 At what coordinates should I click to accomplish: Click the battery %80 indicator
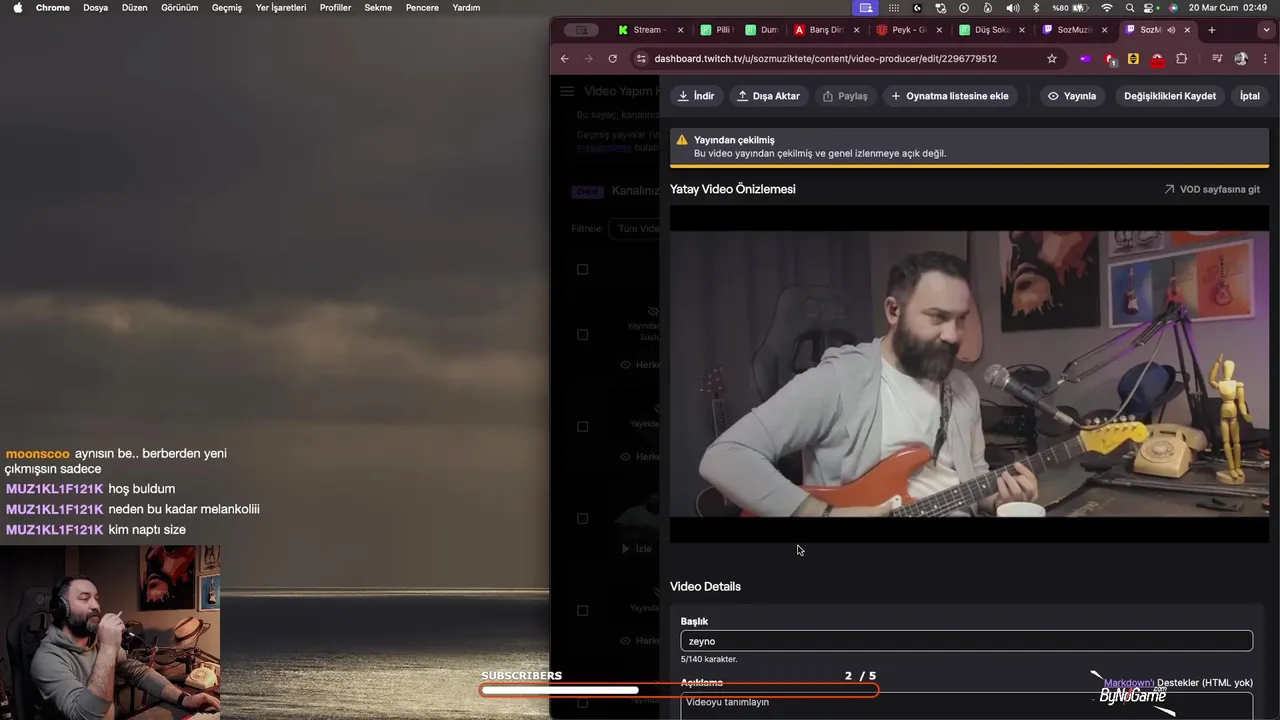click(1071, 8)
